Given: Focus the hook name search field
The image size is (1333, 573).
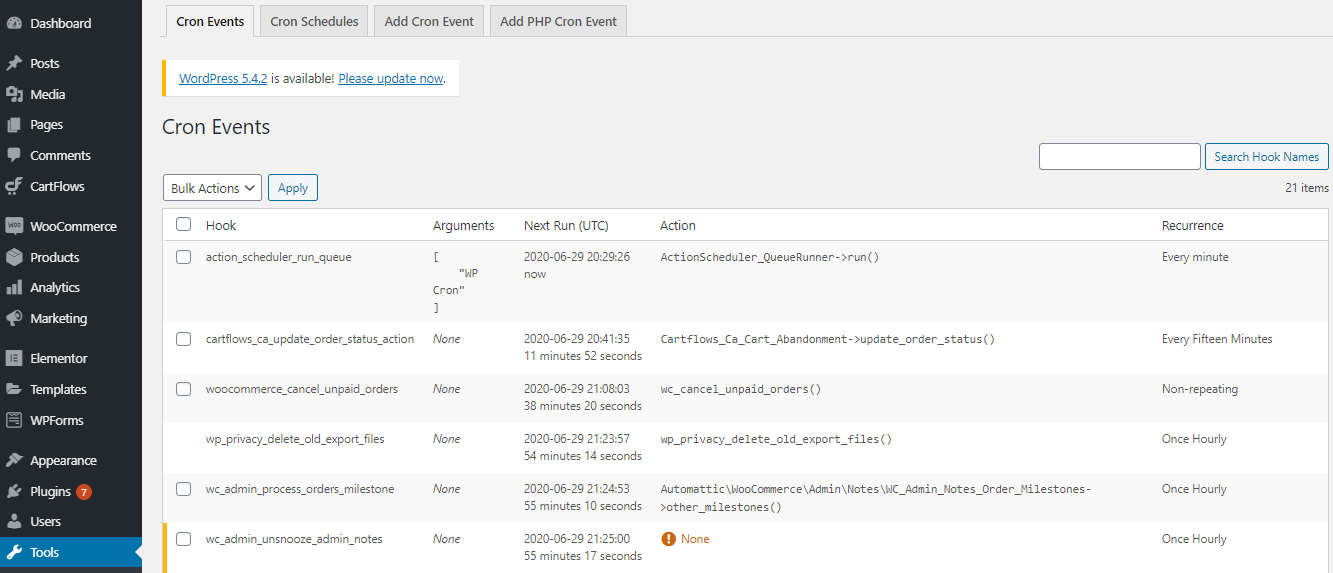Looking at the screenshot, I should (1119, 157).
